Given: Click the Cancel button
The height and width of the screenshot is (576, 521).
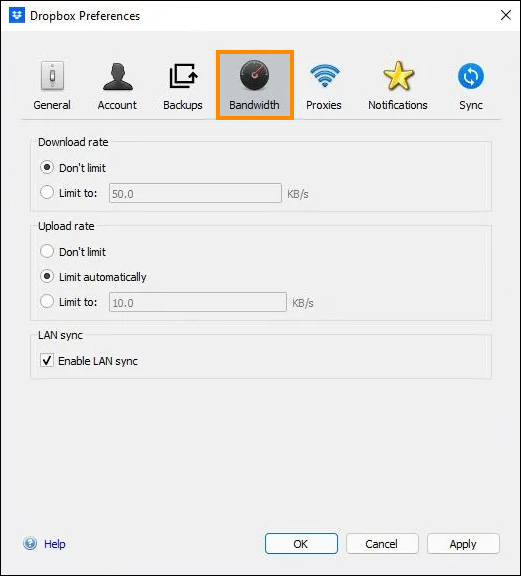Looking at the screenshot, I should [382, 544].
